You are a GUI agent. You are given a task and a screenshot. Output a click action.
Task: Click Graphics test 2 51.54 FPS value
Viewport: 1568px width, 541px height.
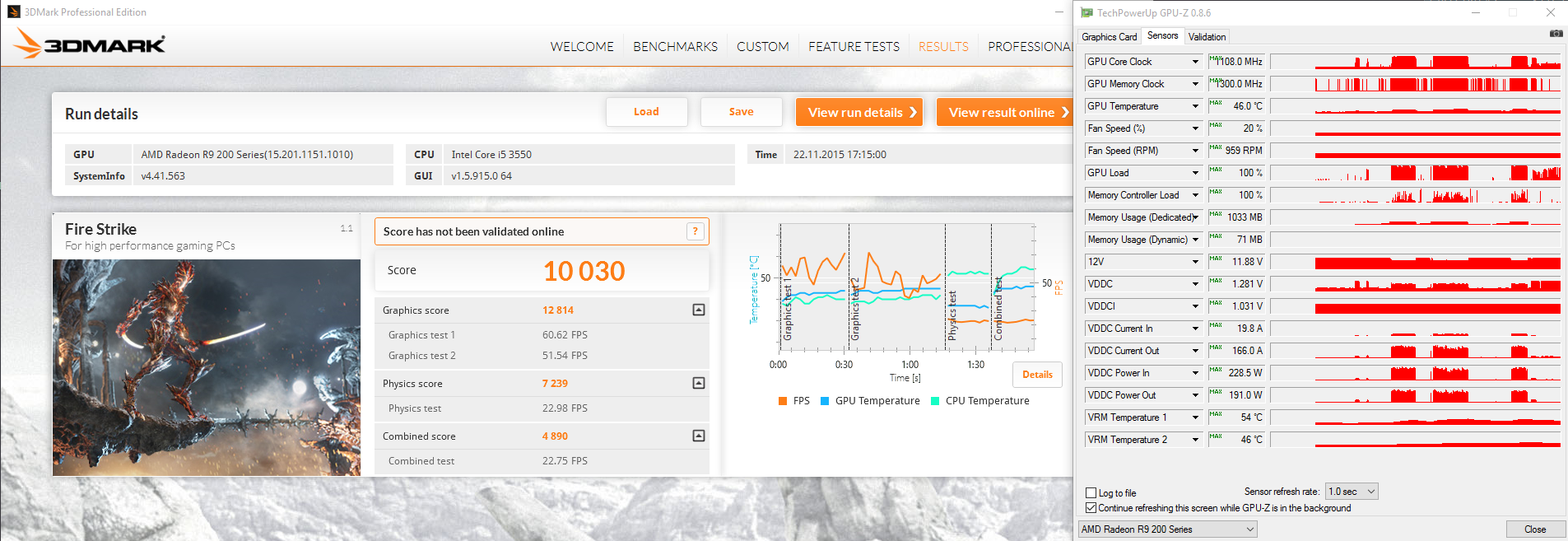point(565,356)
